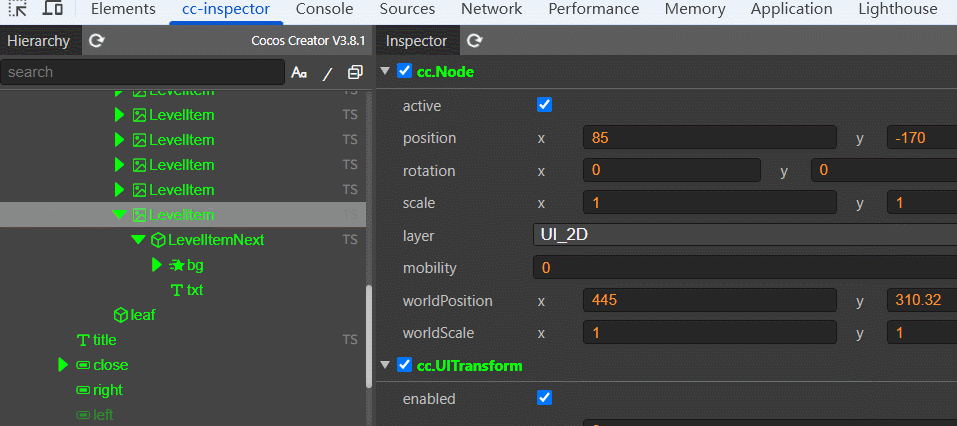Switch to the Console tab

[x=324, y=9]
